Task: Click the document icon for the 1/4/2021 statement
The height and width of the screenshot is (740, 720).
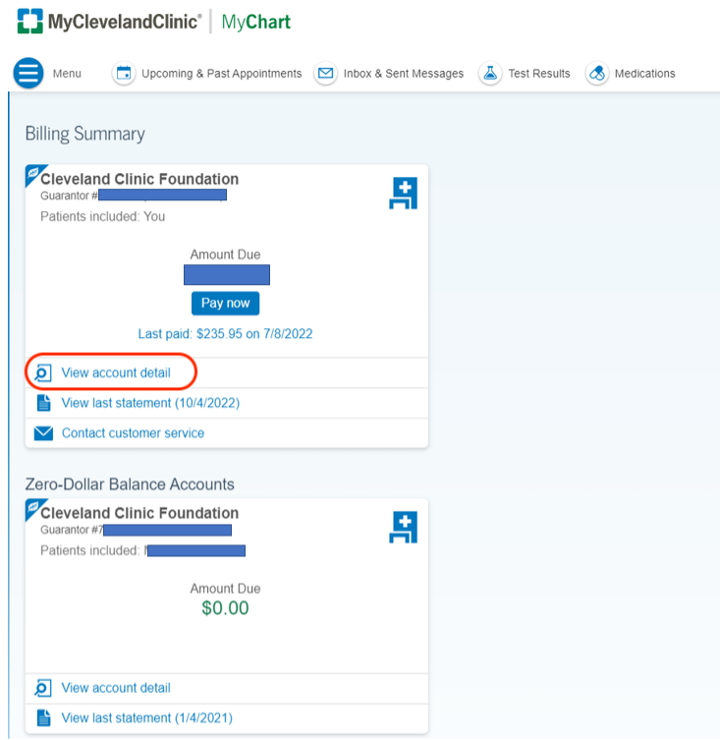Action: click(43, 718)
